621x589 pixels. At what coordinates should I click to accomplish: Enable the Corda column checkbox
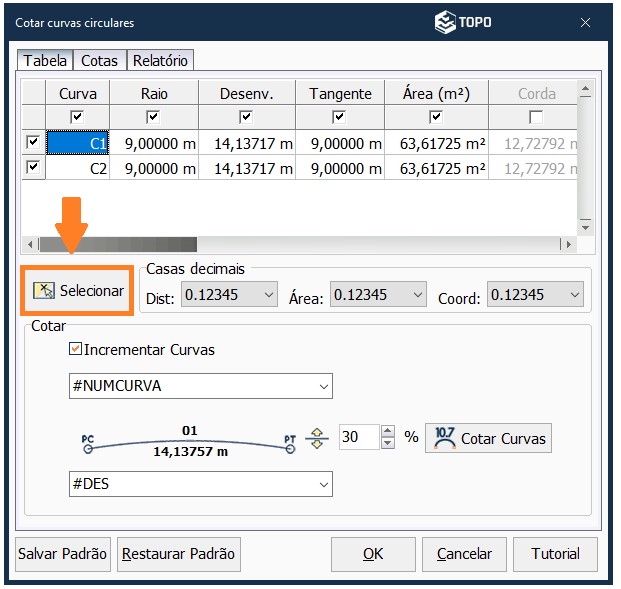pos(536,117)
